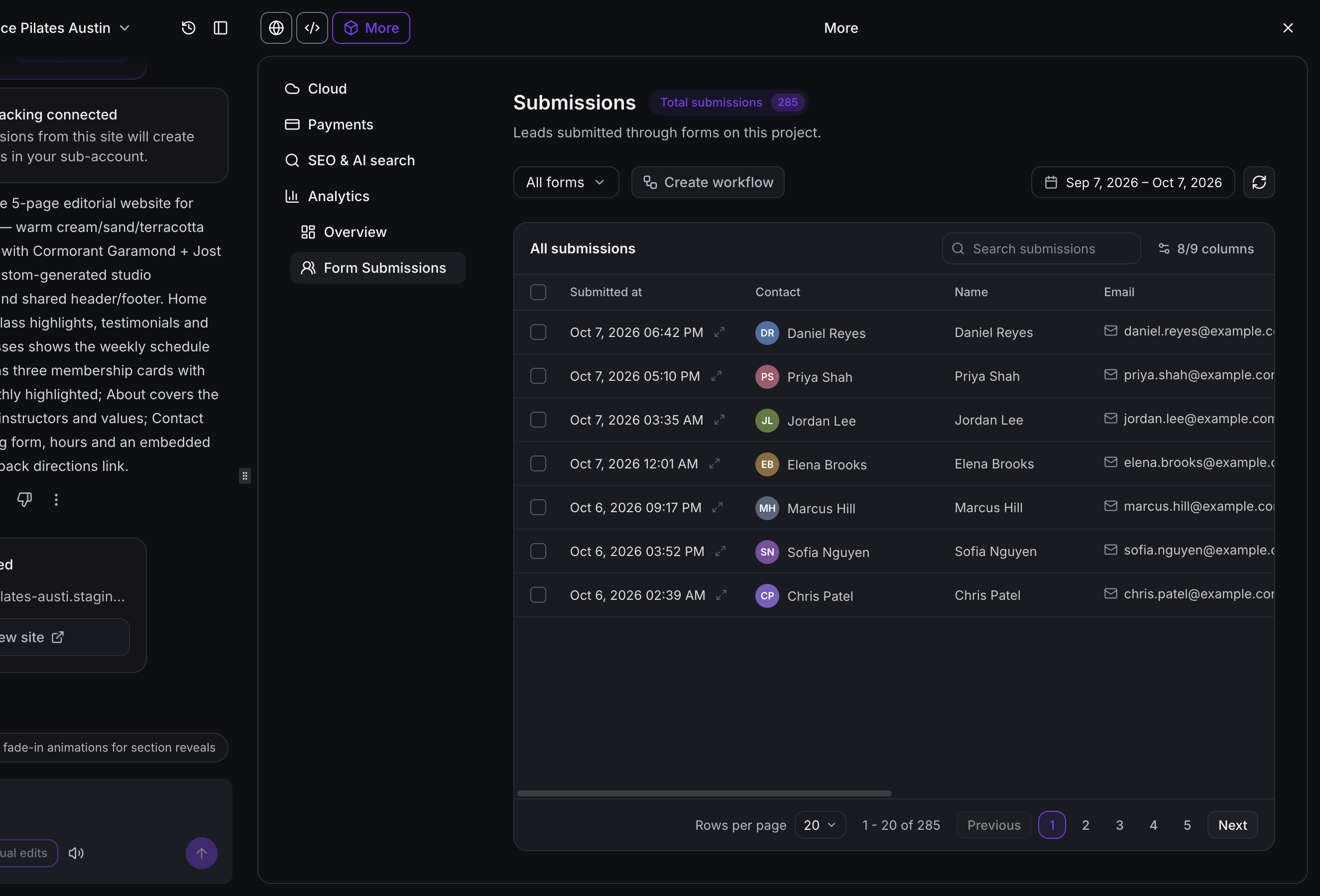1320x896 pixels.
Task: Select the Daniel Reyes row checkbox
Action: click(x=538, y=332)
